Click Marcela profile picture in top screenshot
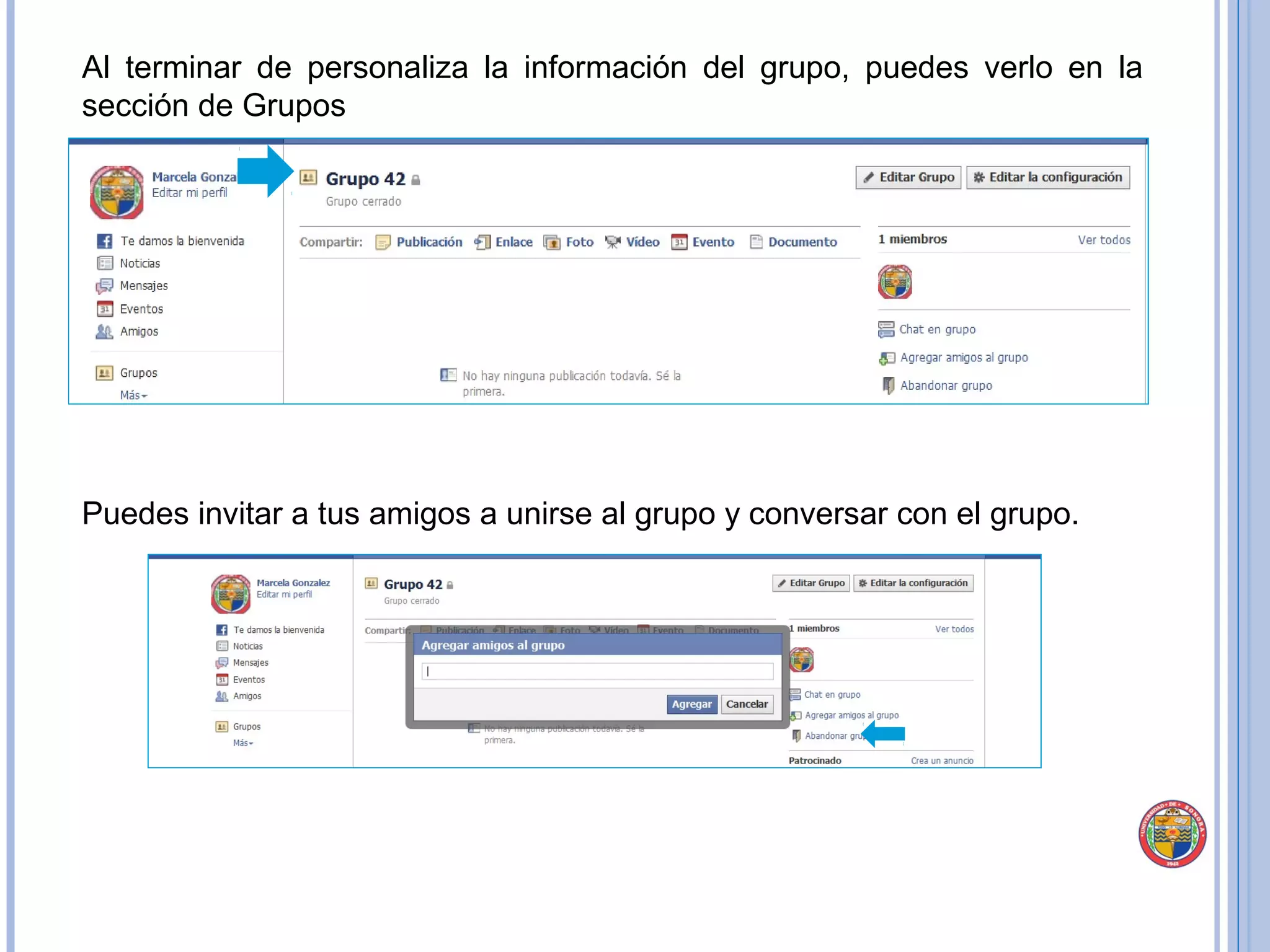 point(117,192)
